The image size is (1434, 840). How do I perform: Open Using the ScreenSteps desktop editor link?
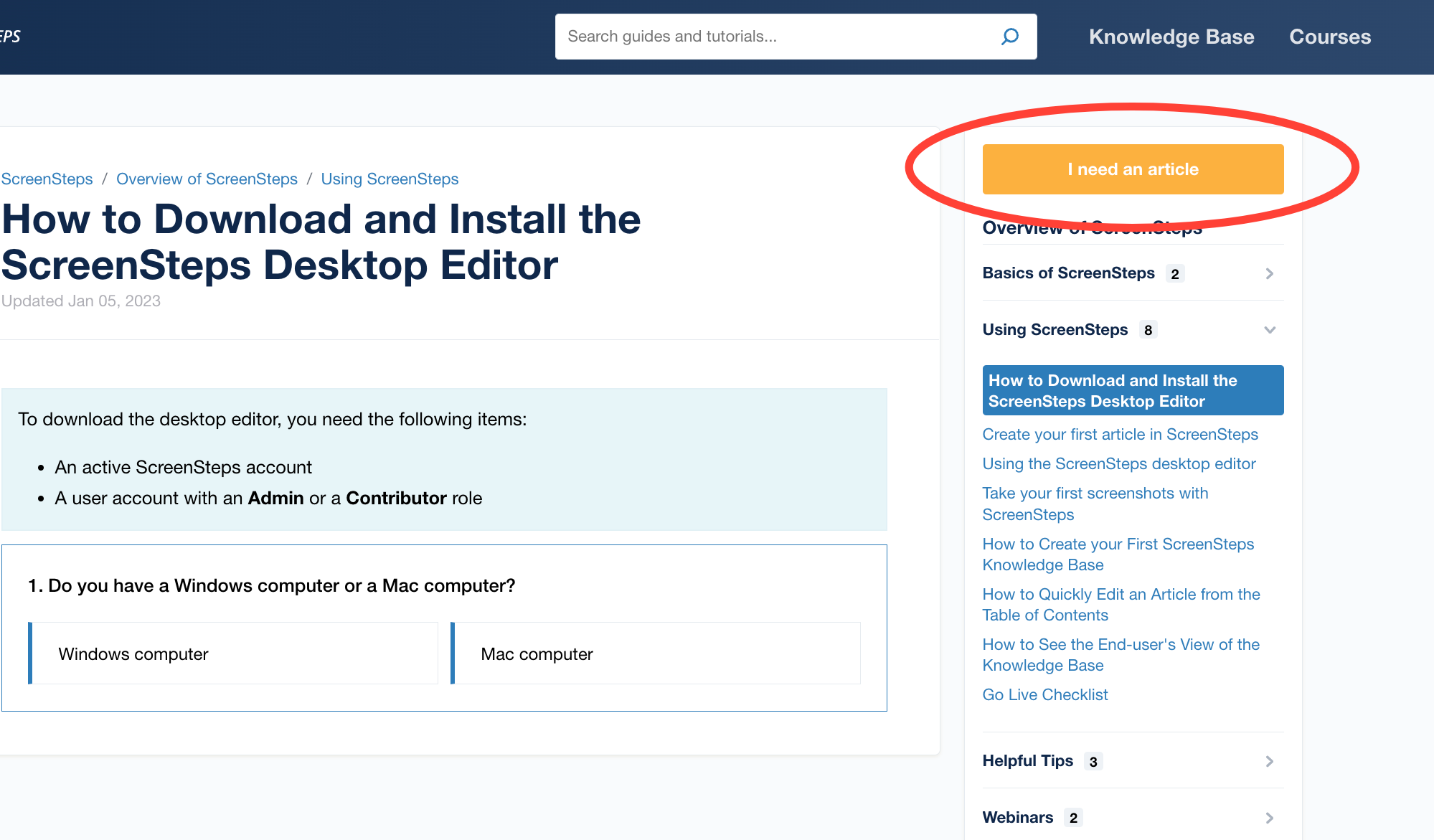tap(1118, 463)
